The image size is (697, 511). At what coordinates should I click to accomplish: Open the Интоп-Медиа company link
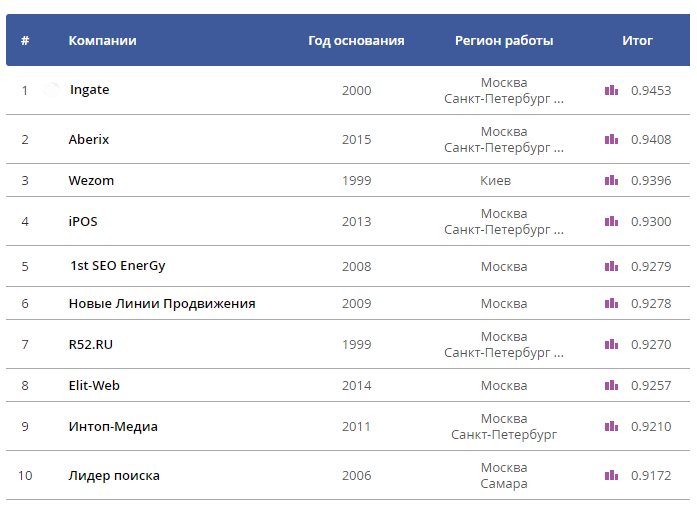pos(113,427)
